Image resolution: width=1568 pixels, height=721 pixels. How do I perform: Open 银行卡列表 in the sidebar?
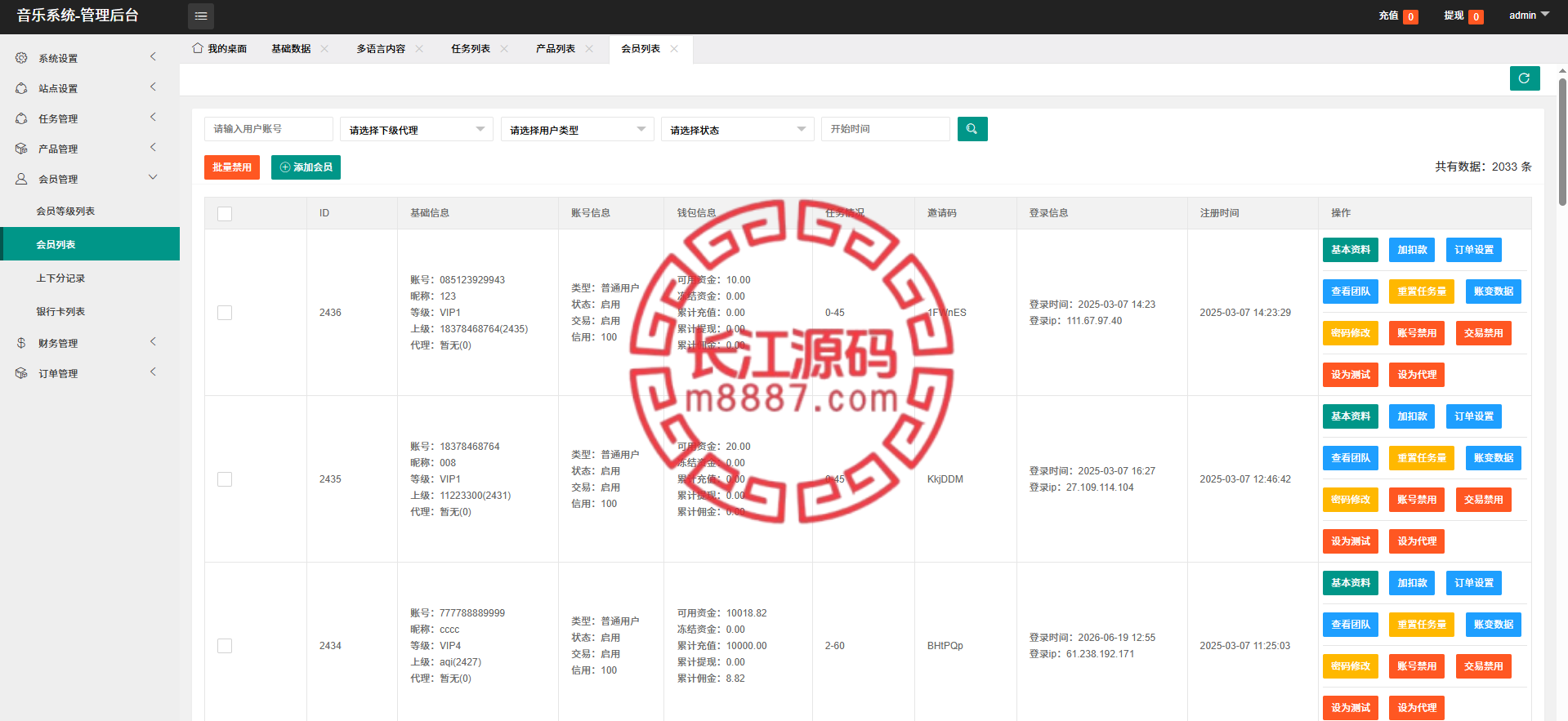point(90,311)
